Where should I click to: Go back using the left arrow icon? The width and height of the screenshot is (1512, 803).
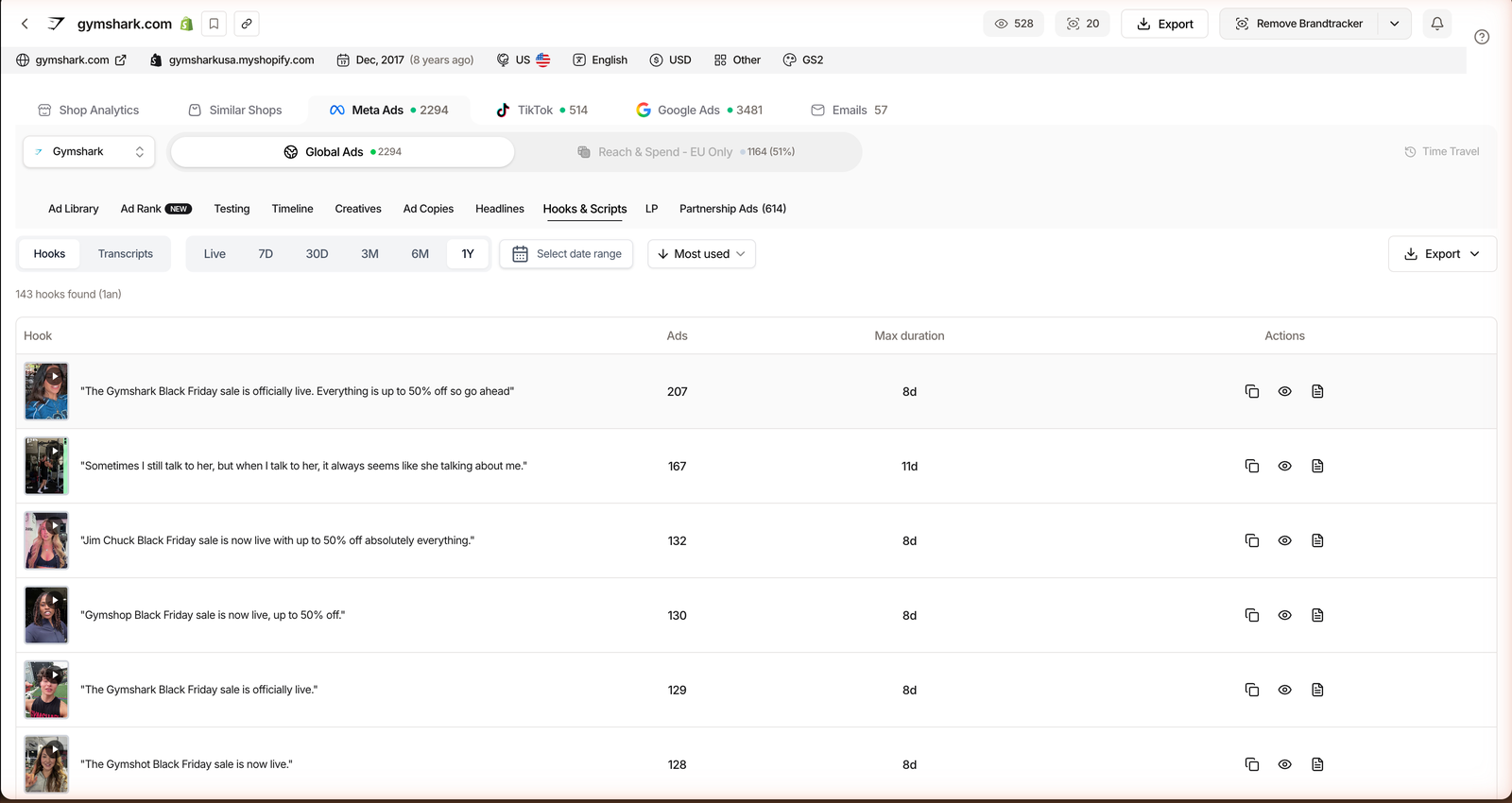pos(25,24)
